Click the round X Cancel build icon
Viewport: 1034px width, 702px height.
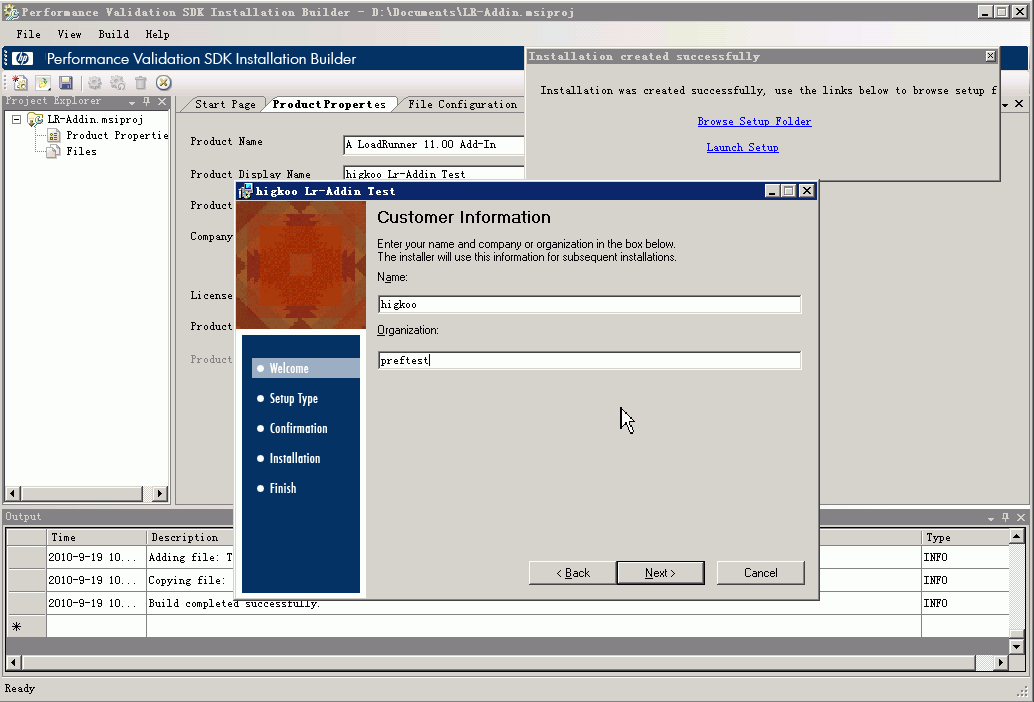point(164,82)
